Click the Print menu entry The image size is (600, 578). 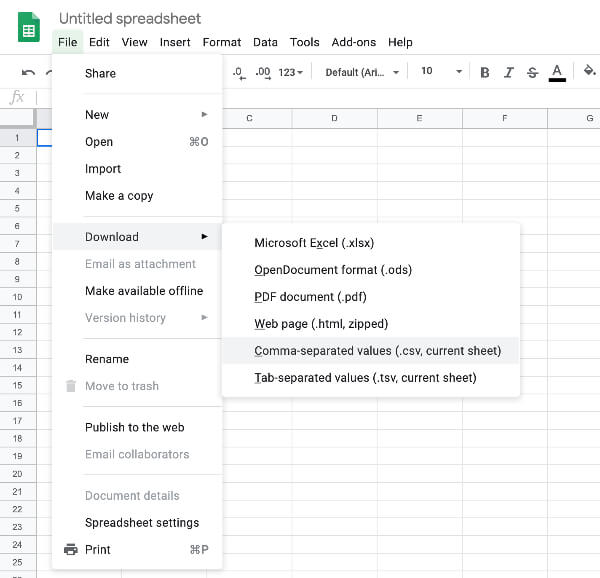[137, 549]
